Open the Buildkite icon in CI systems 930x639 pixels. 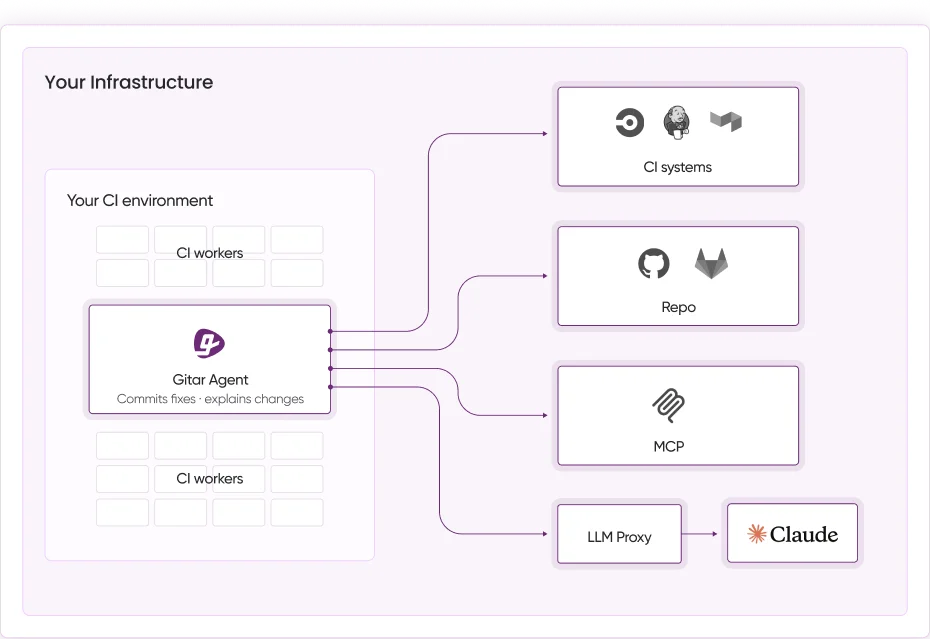[x=725, y=121]
